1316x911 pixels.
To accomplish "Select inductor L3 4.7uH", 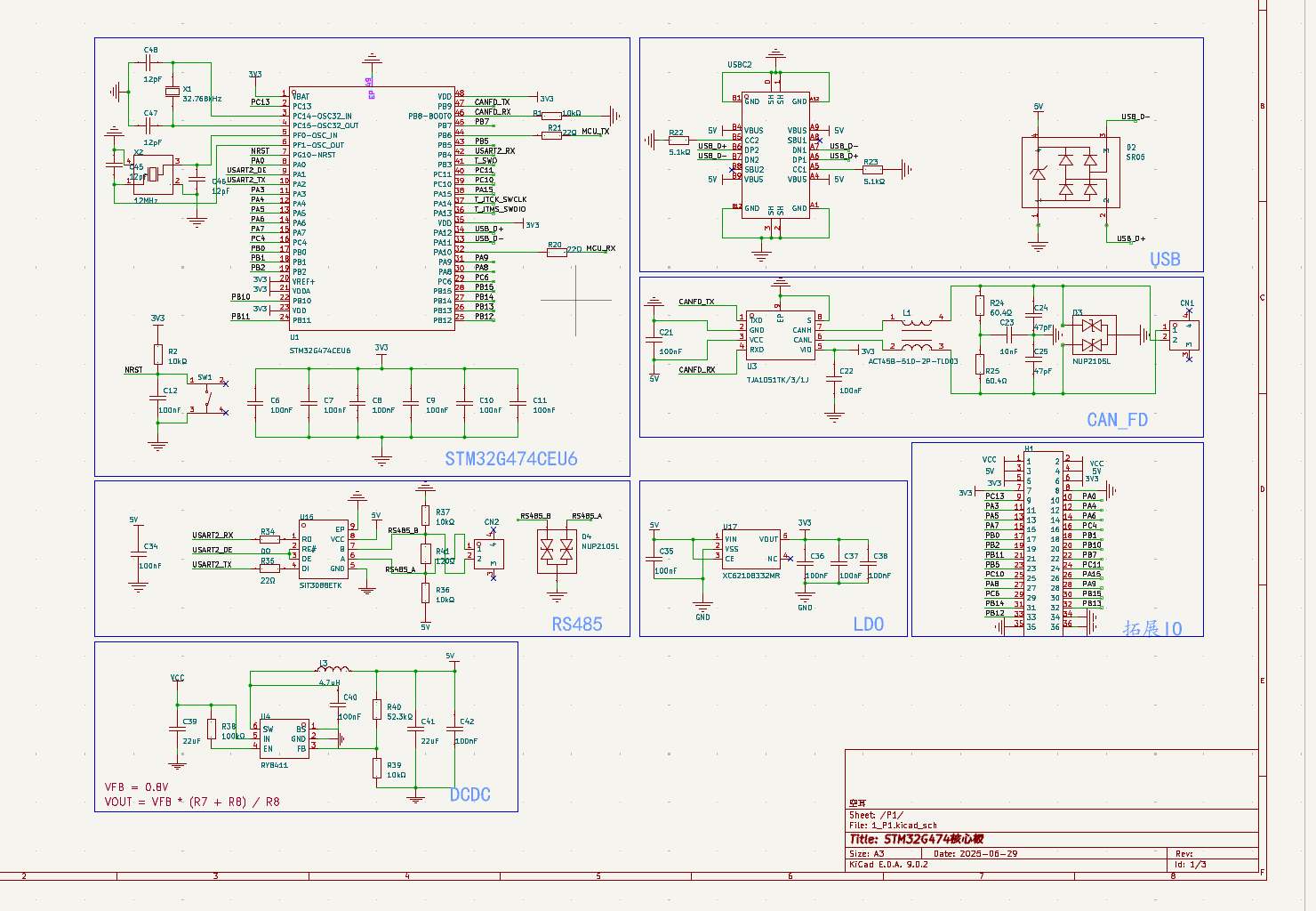I will 333,669.
